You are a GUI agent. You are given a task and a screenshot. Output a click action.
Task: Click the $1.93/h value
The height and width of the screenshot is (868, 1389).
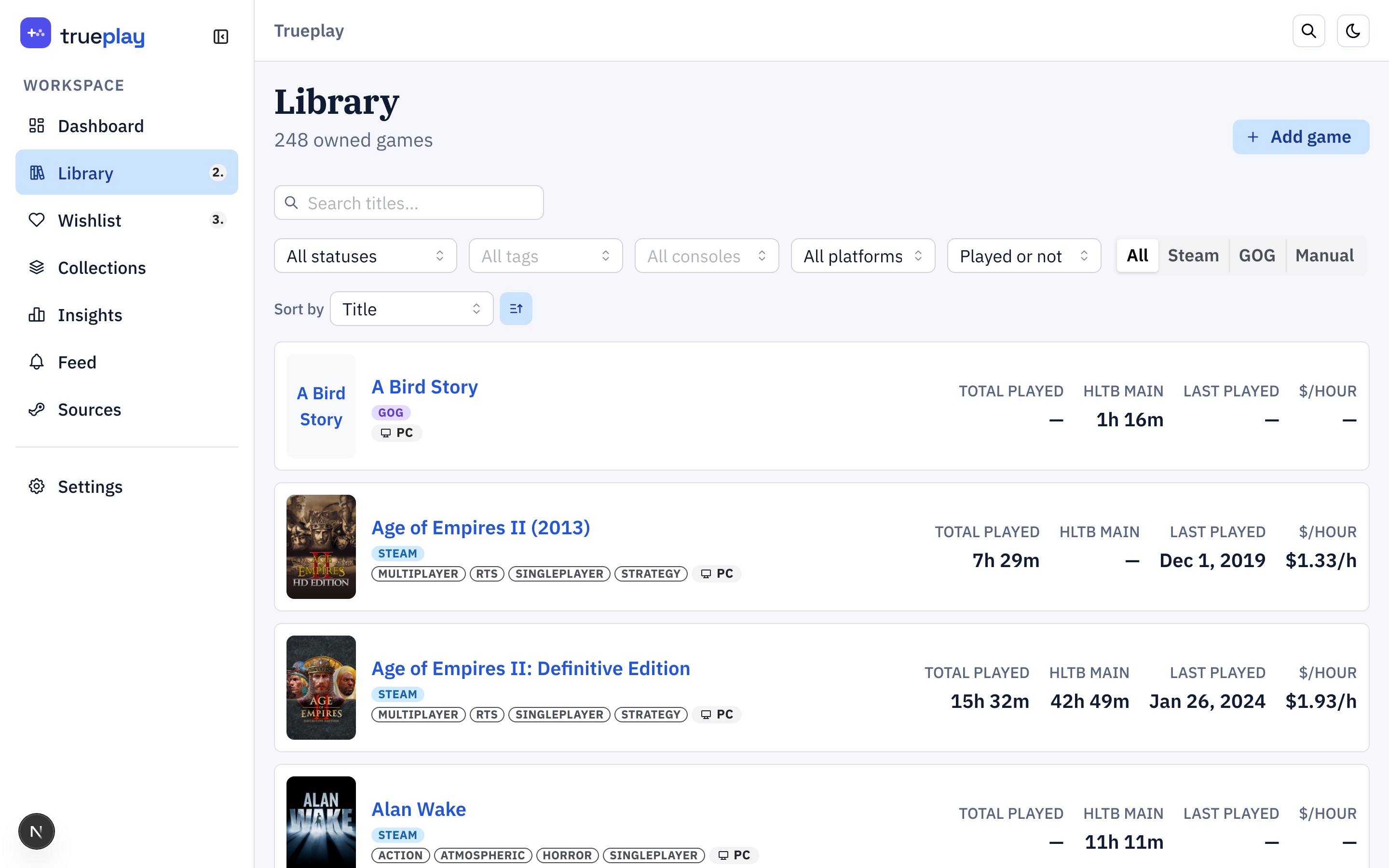[1321, 701]
